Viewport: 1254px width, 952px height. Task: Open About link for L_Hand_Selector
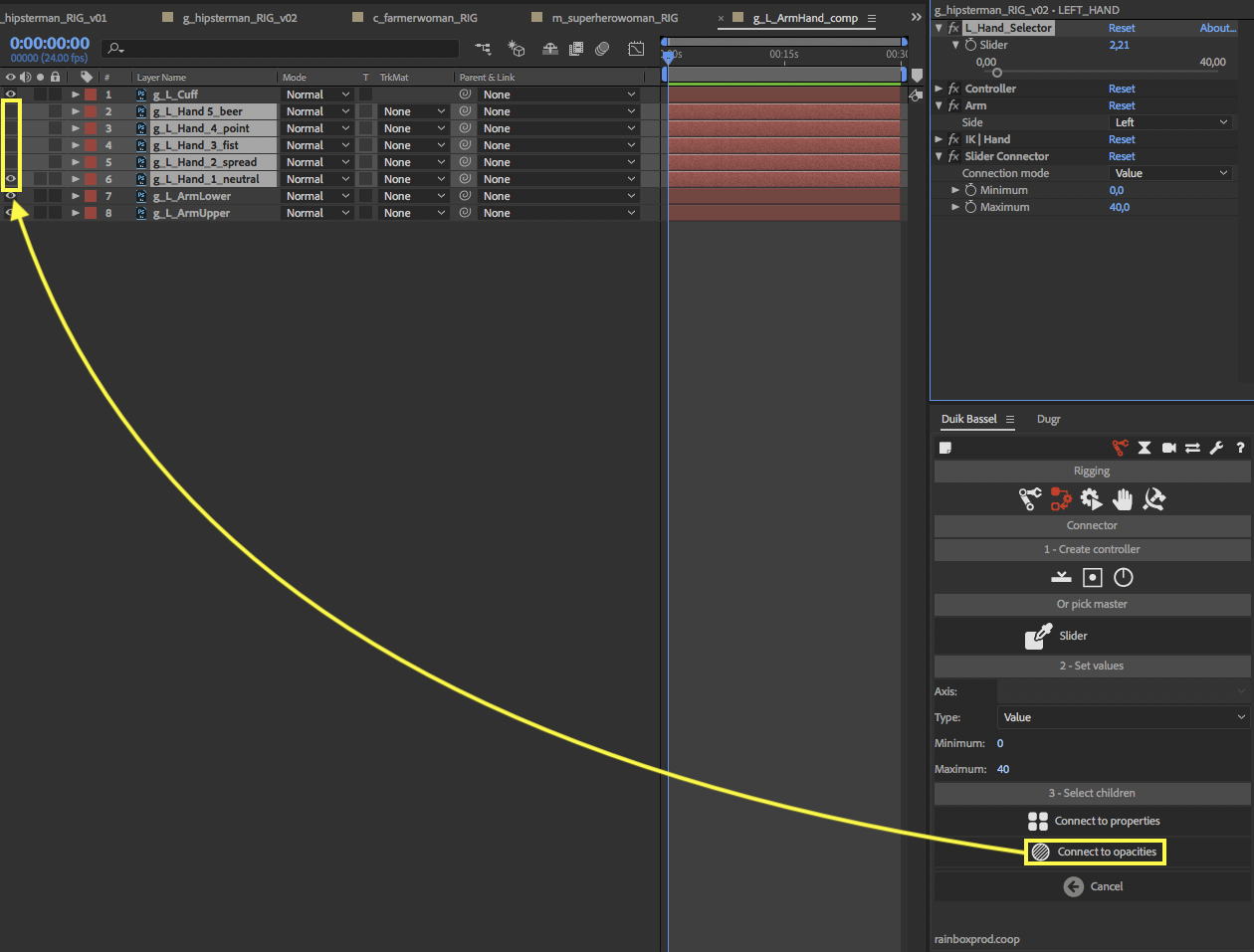[1217, 28]
